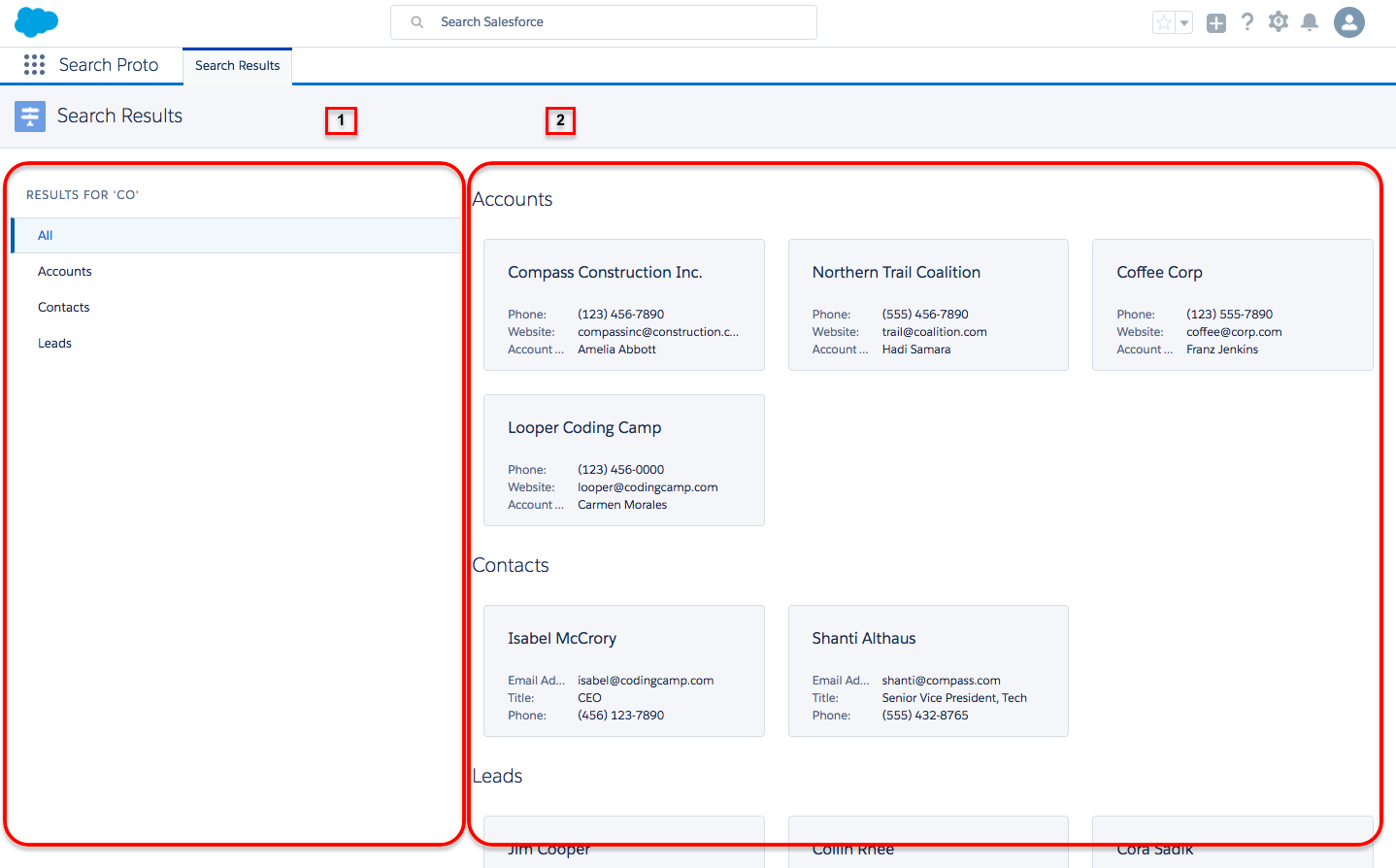1396x868 pixels.
Task: Open the notifications bell
Action: click(1310, 22)
